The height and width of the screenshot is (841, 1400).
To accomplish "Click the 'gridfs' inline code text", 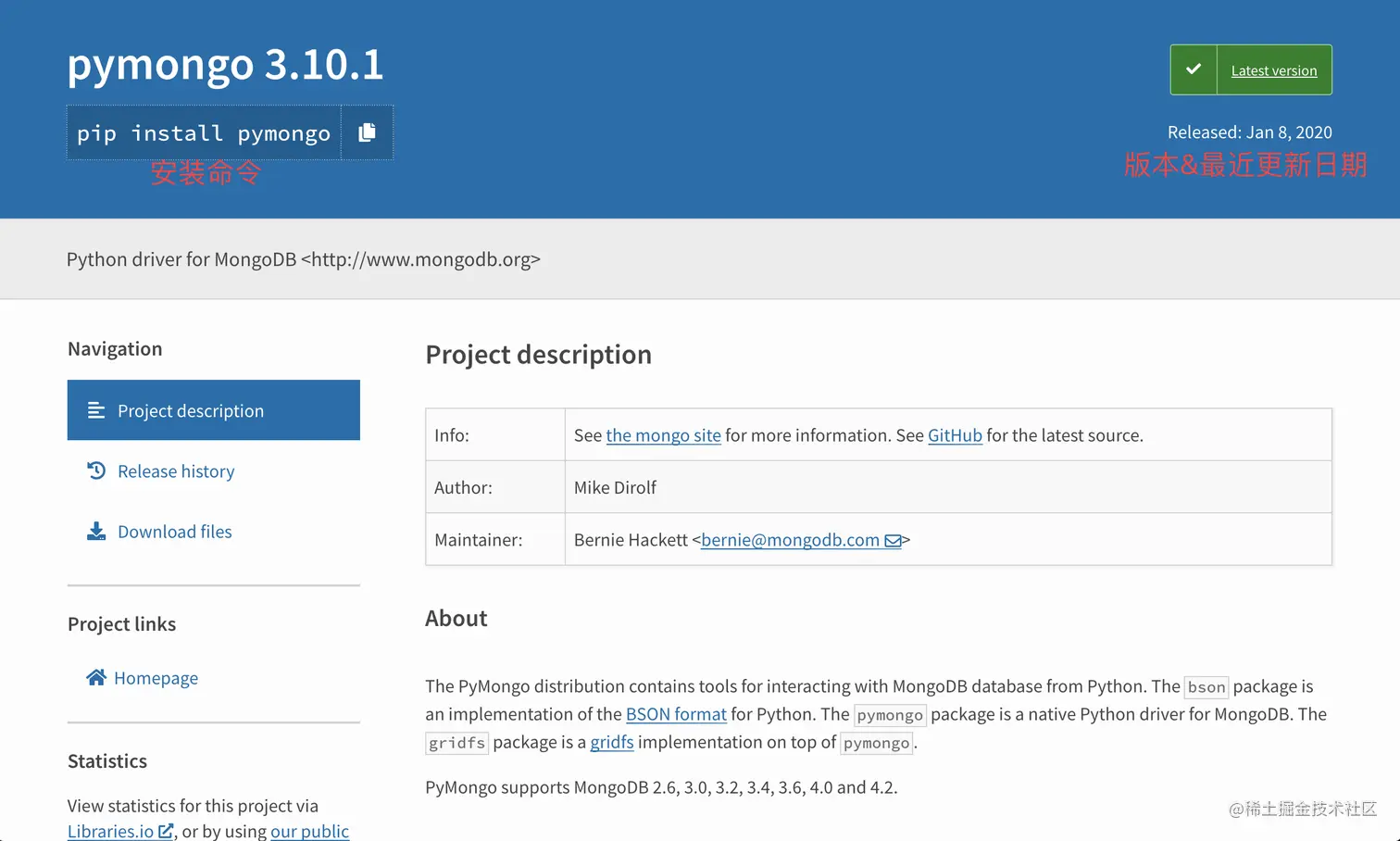I will (x=456, y=743).
